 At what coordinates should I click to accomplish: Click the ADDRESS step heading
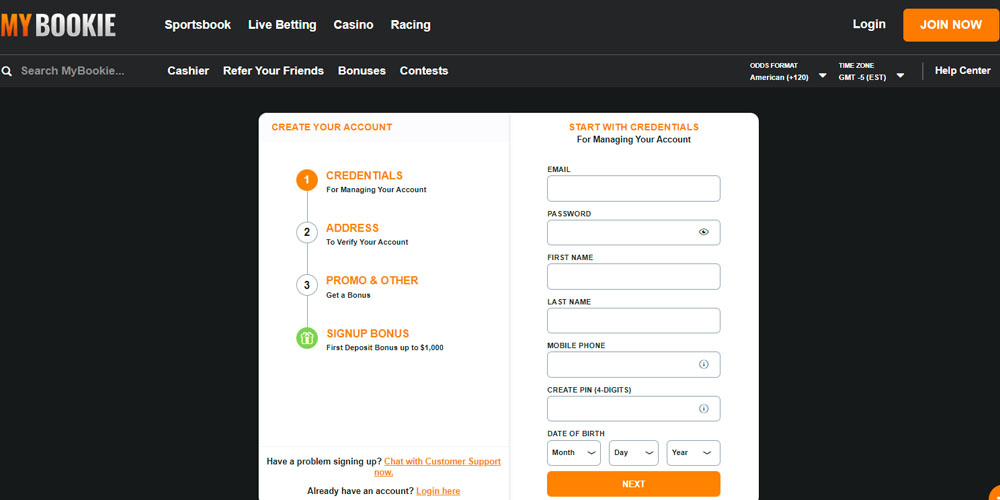point(352,228)
